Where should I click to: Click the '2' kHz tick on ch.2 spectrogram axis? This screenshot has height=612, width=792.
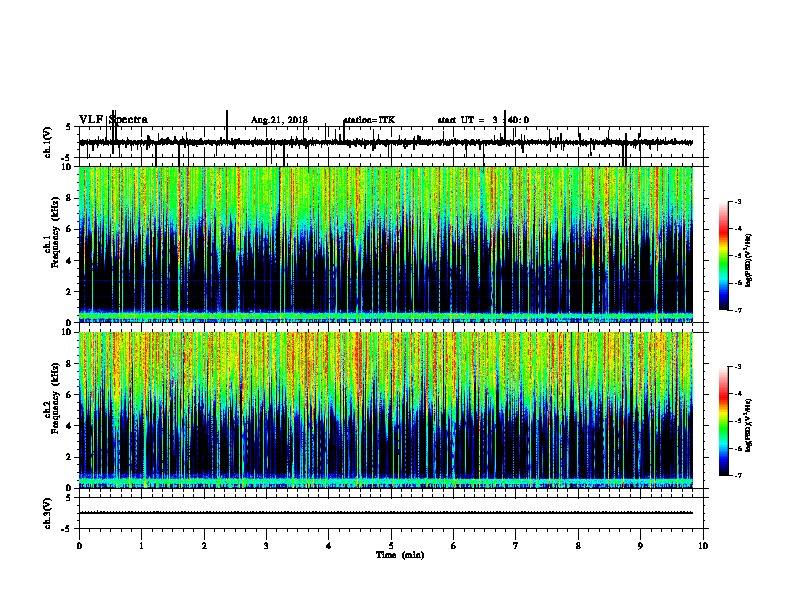69,457
